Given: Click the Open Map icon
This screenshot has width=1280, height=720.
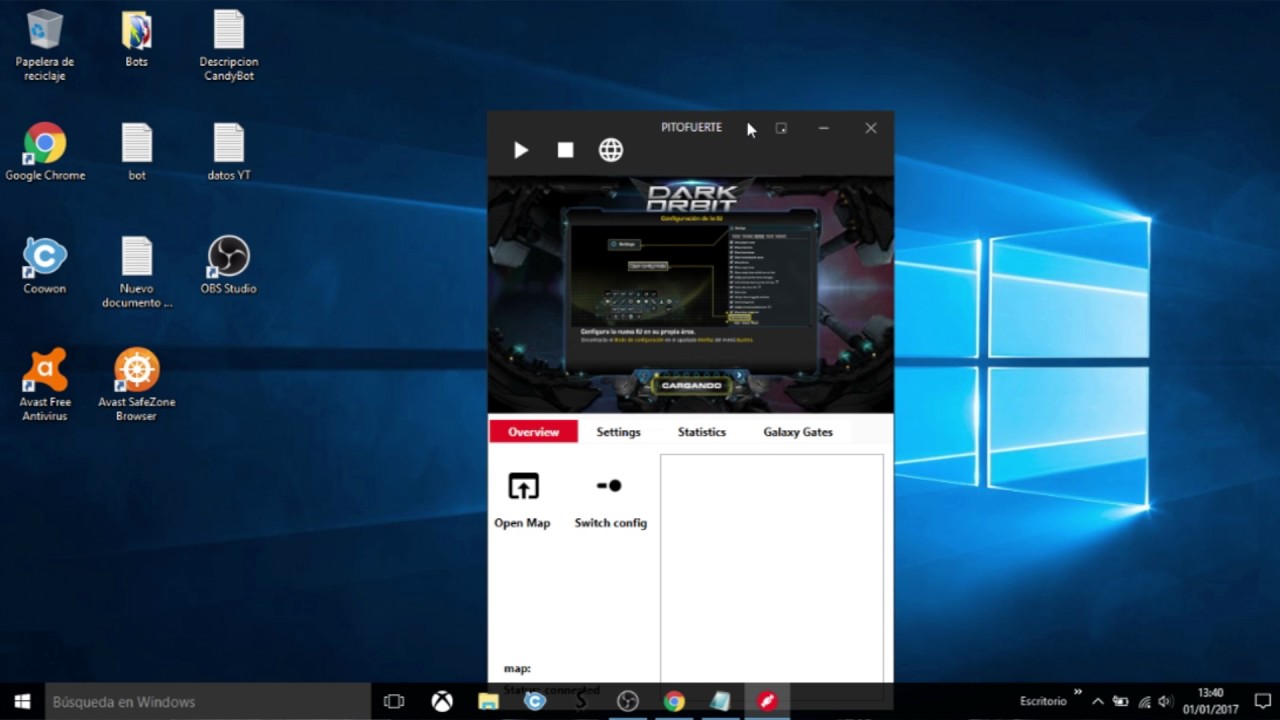Looking at the screenshot, I should point(523,486).
